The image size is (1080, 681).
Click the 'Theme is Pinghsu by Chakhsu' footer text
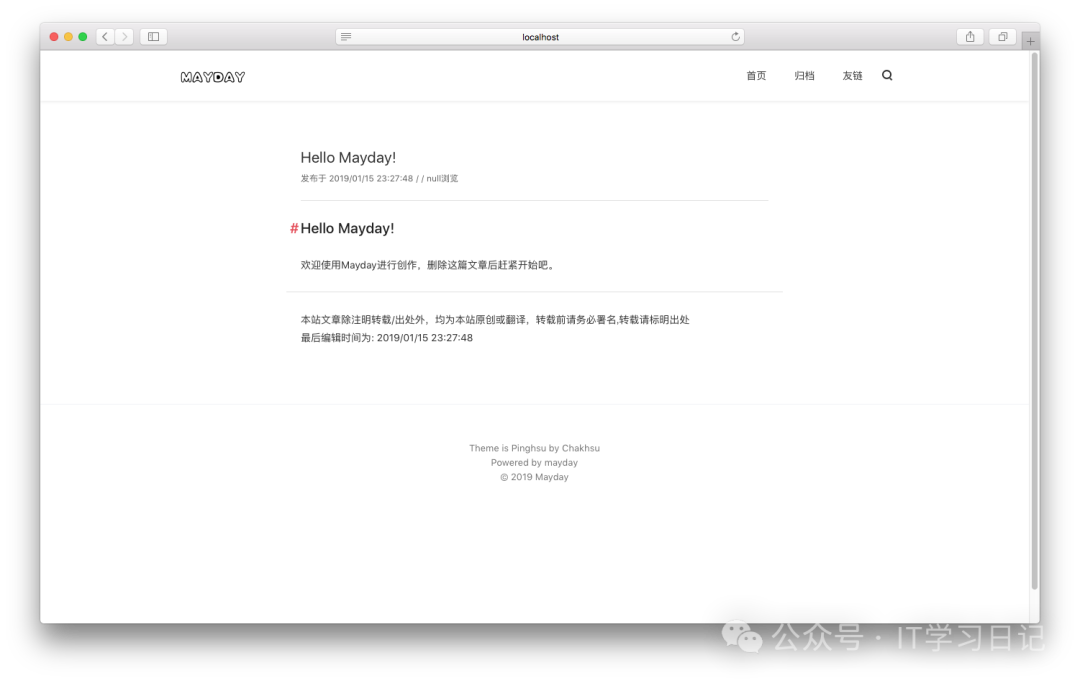point(534,448)
